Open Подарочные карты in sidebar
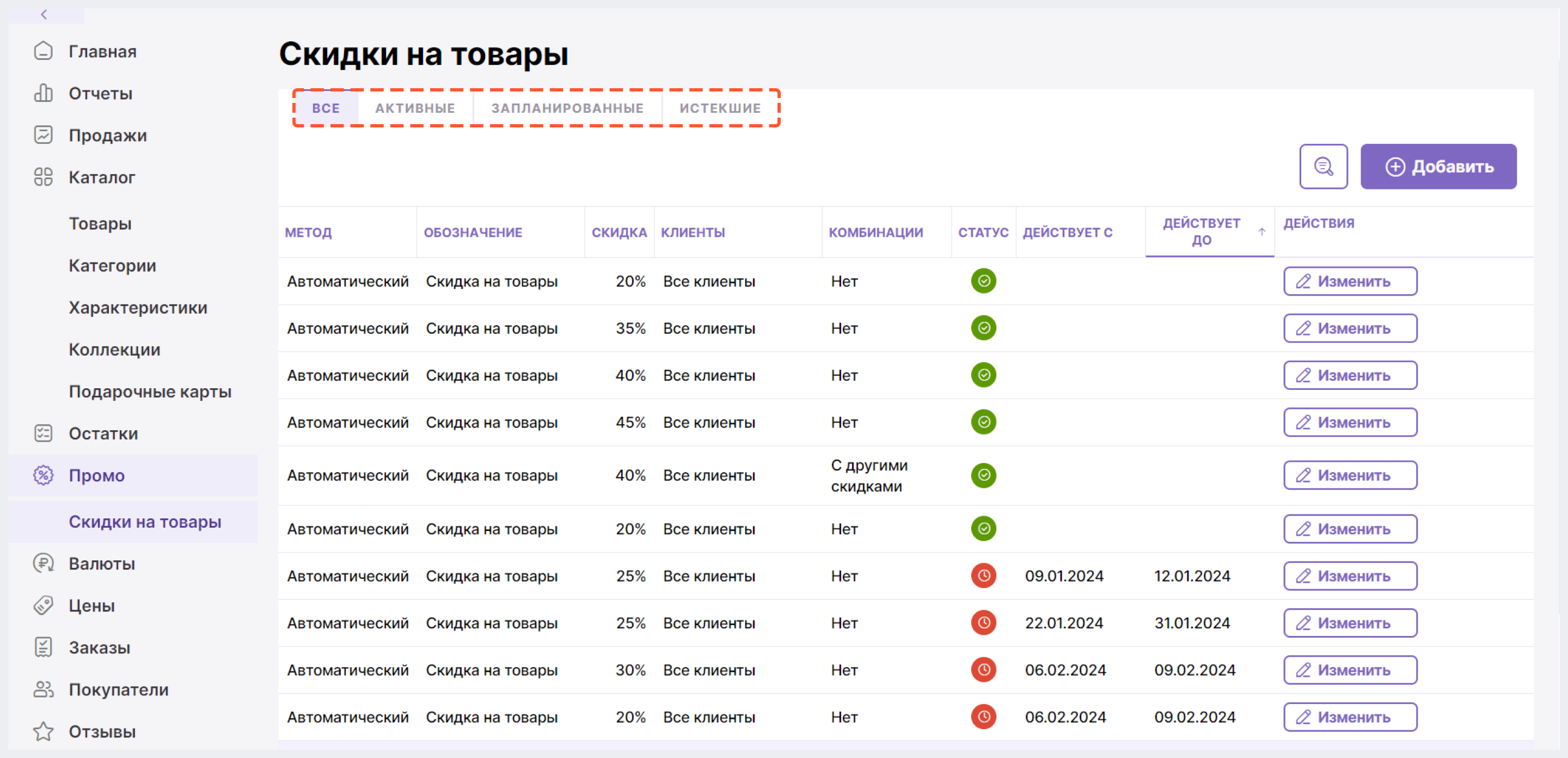Viewport: 1568px width, 758px height. click(x=150, y=392)
